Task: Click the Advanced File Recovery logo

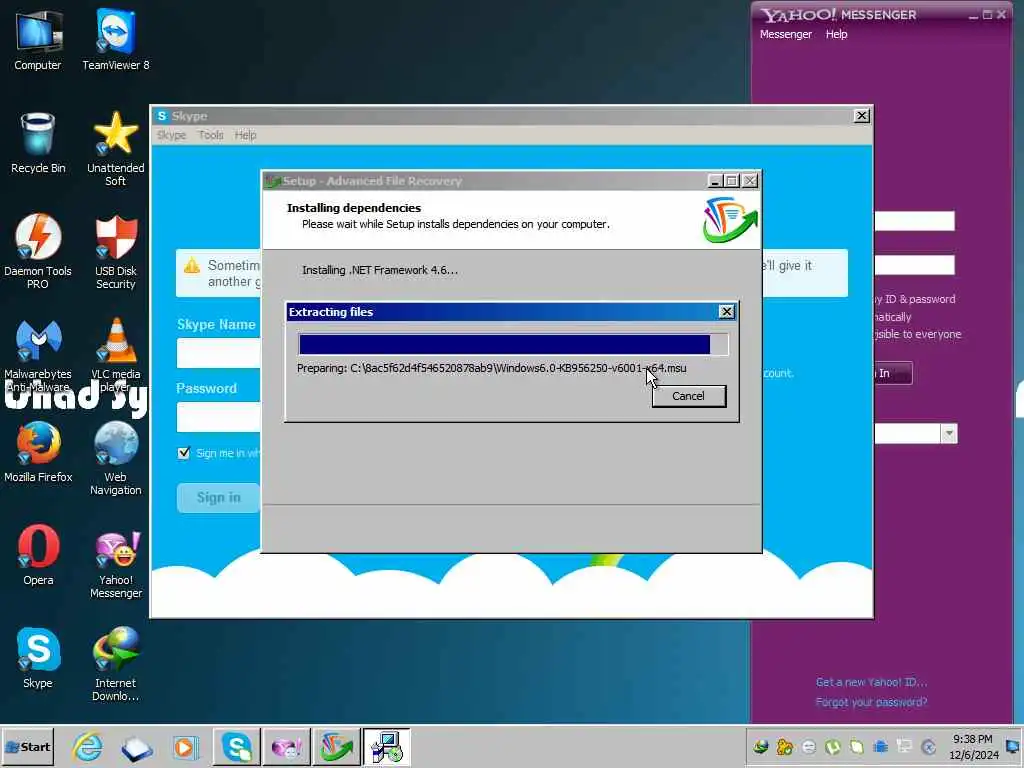Action: pos(729,219)
